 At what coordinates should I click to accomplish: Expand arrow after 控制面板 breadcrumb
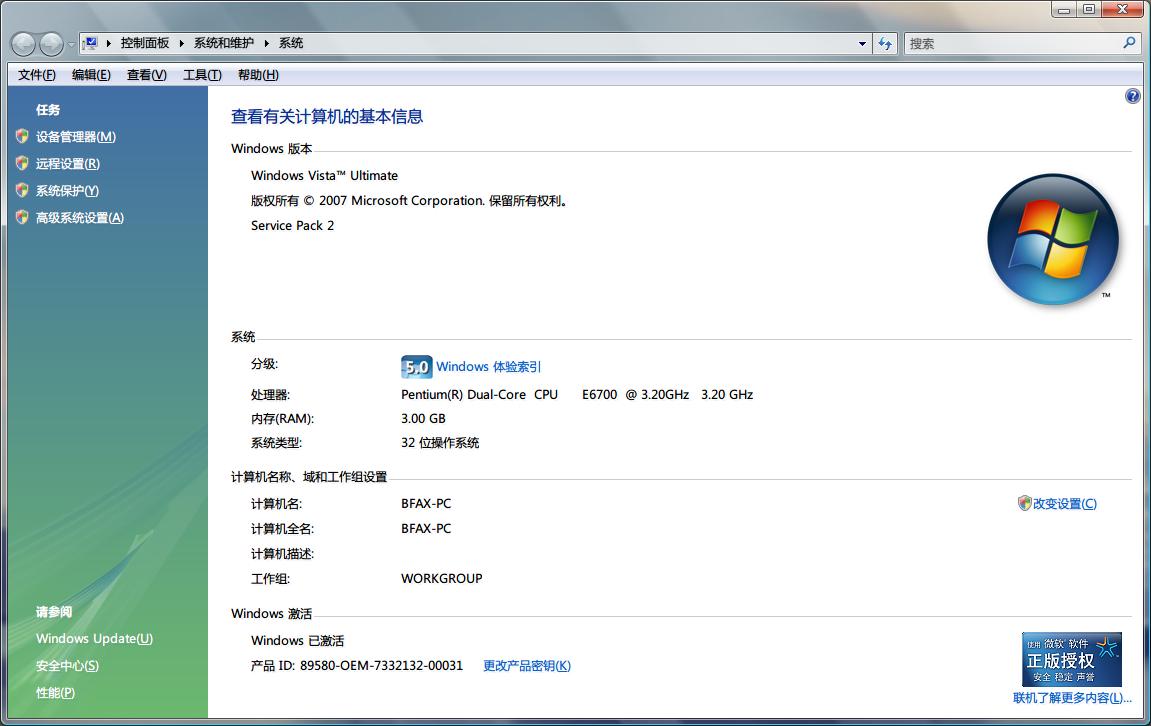181,43
